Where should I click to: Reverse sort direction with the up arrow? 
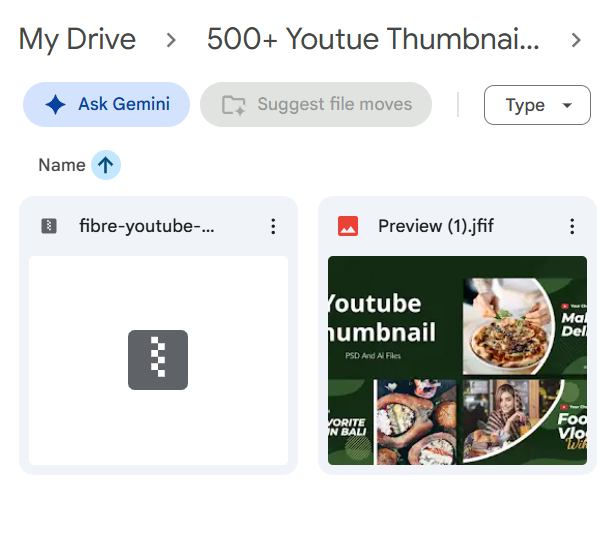tap(106, 165)
